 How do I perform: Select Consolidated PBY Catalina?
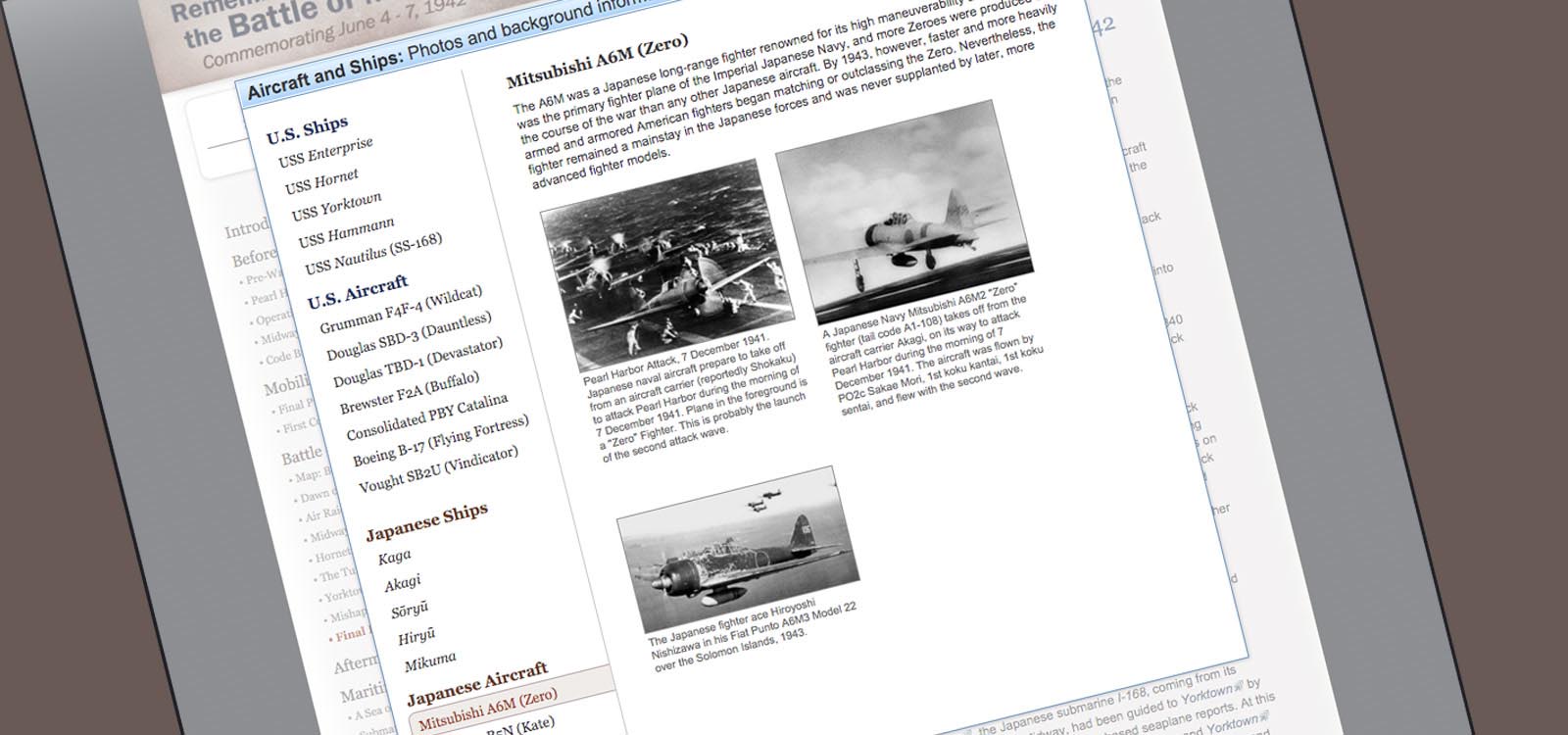click(x=426, y=416)
